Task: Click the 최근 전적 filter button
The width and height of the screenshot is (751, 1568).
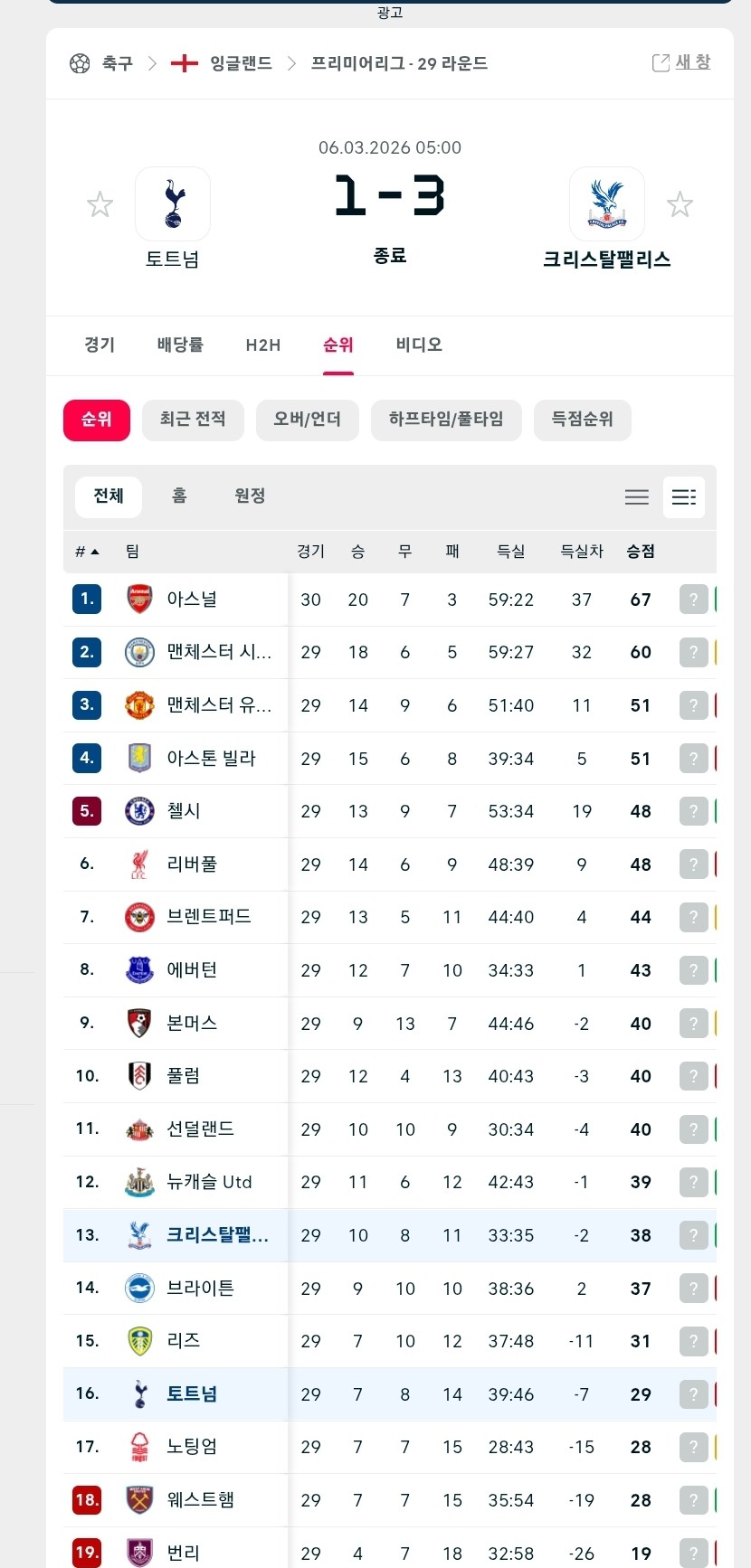Action: click(193, 420)
